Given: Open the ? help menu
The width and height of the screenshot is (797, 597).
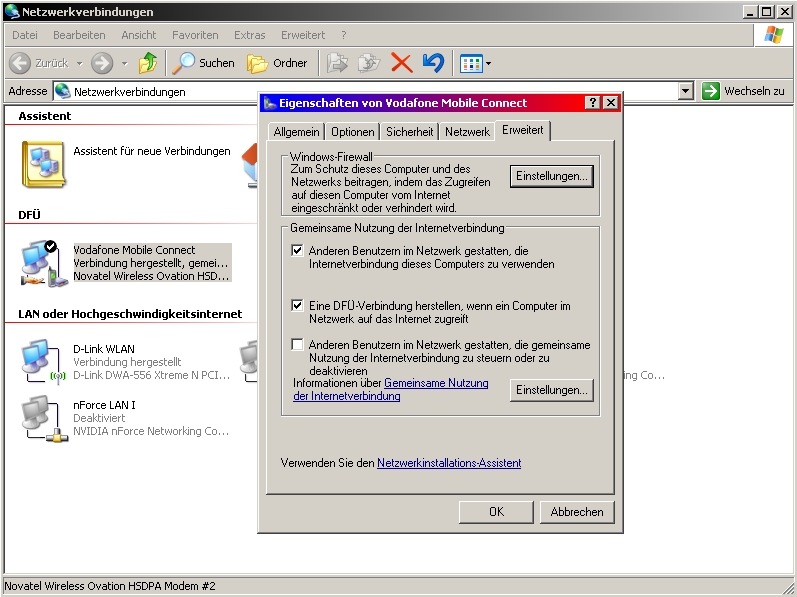Looking at the screenshot, I should coord(344,35).
